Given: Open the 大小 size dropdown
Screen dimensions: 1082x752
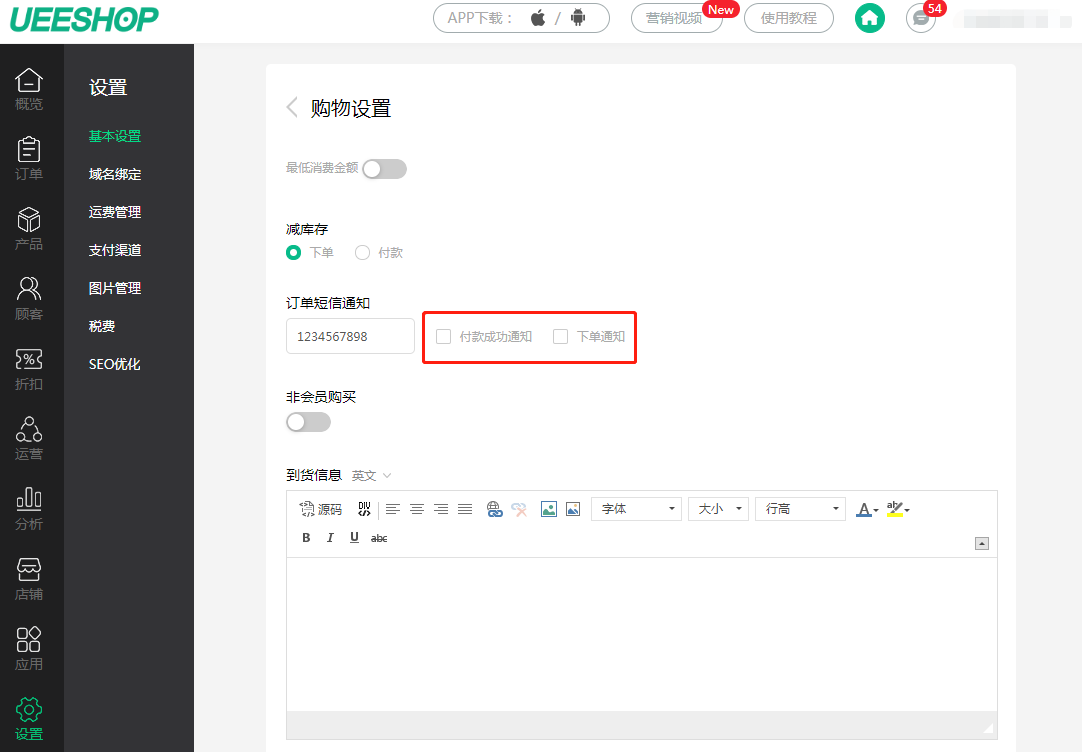Looking at the screenshot, I should [718, 509].
